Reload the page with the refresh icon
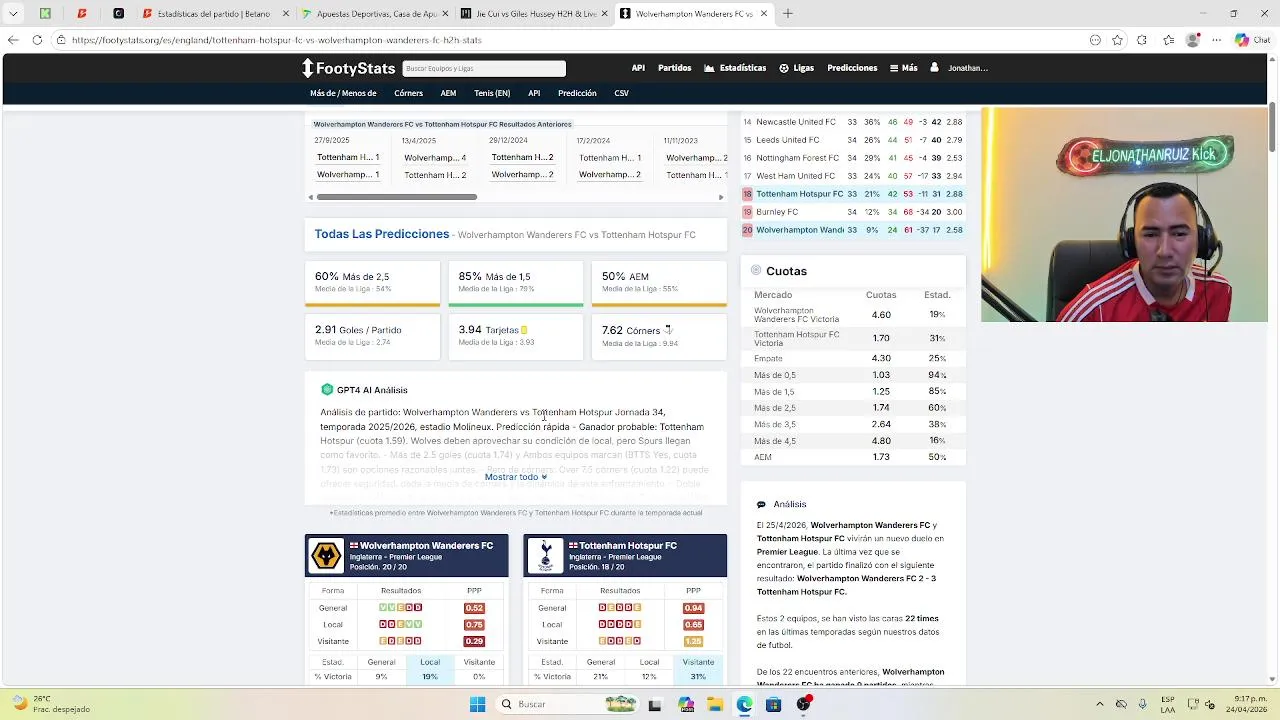 pos(37,40)
